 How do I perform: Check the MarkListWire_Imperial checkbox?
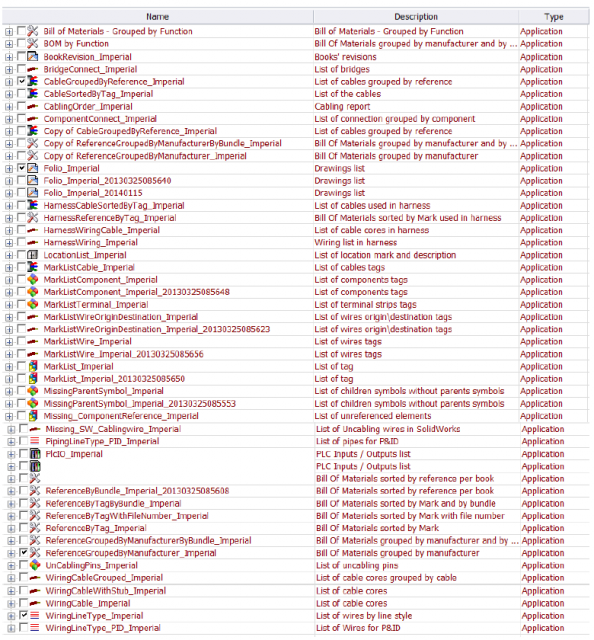click(x=22, y=340)
